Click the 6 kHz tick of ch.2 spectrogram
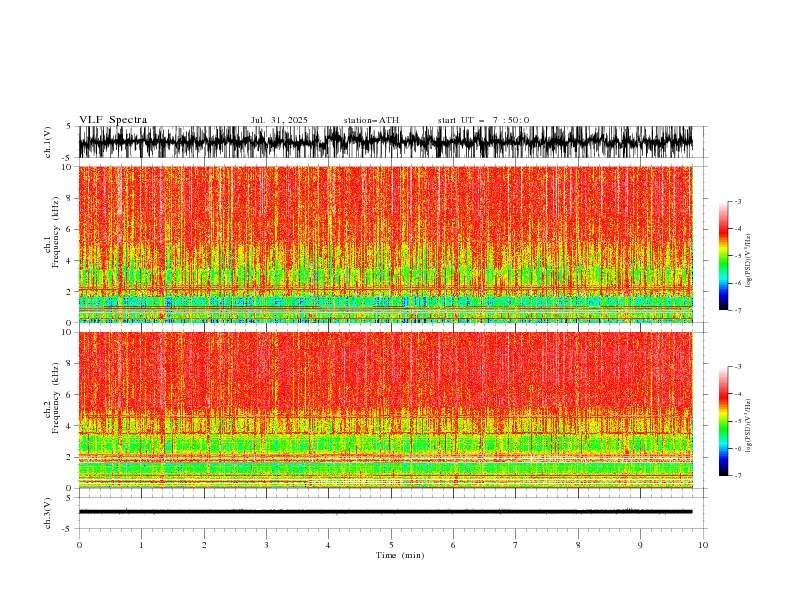 pyautogui.click(x=71, y=394)
